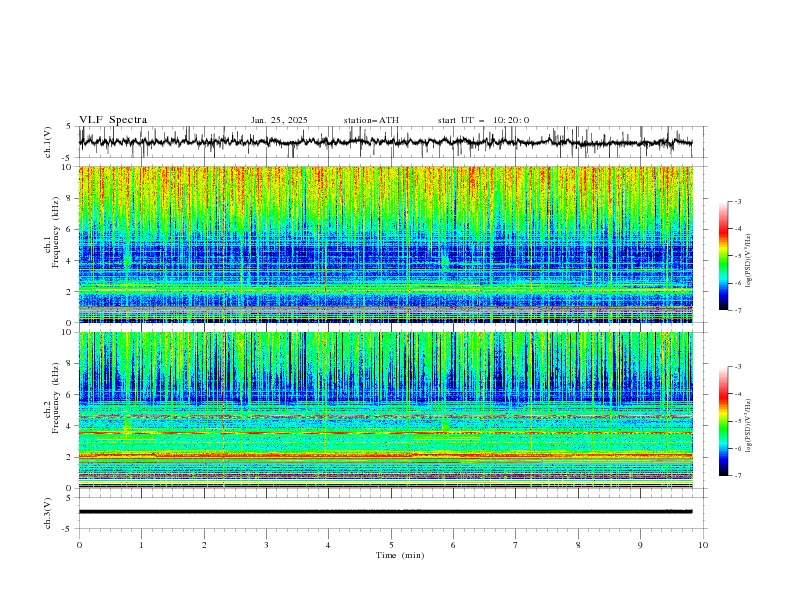
Task: Click the ch.1 spectrogram color scale bar
Action: tap(723, 256)
